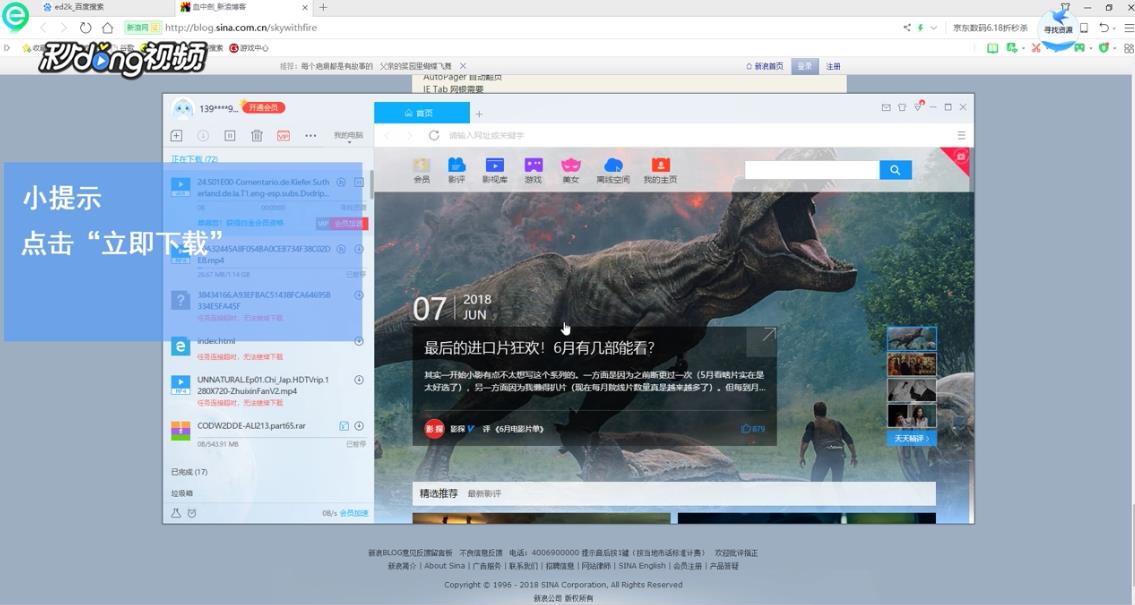Open the hamburger menu in Xunlei browser

click(x=961, y=135)
